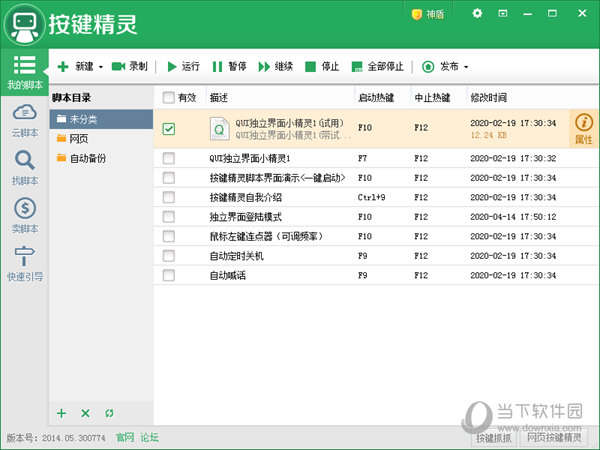Open the 云脚本 cloud section
Screen dimensions: 600x450
click(25, 120)
